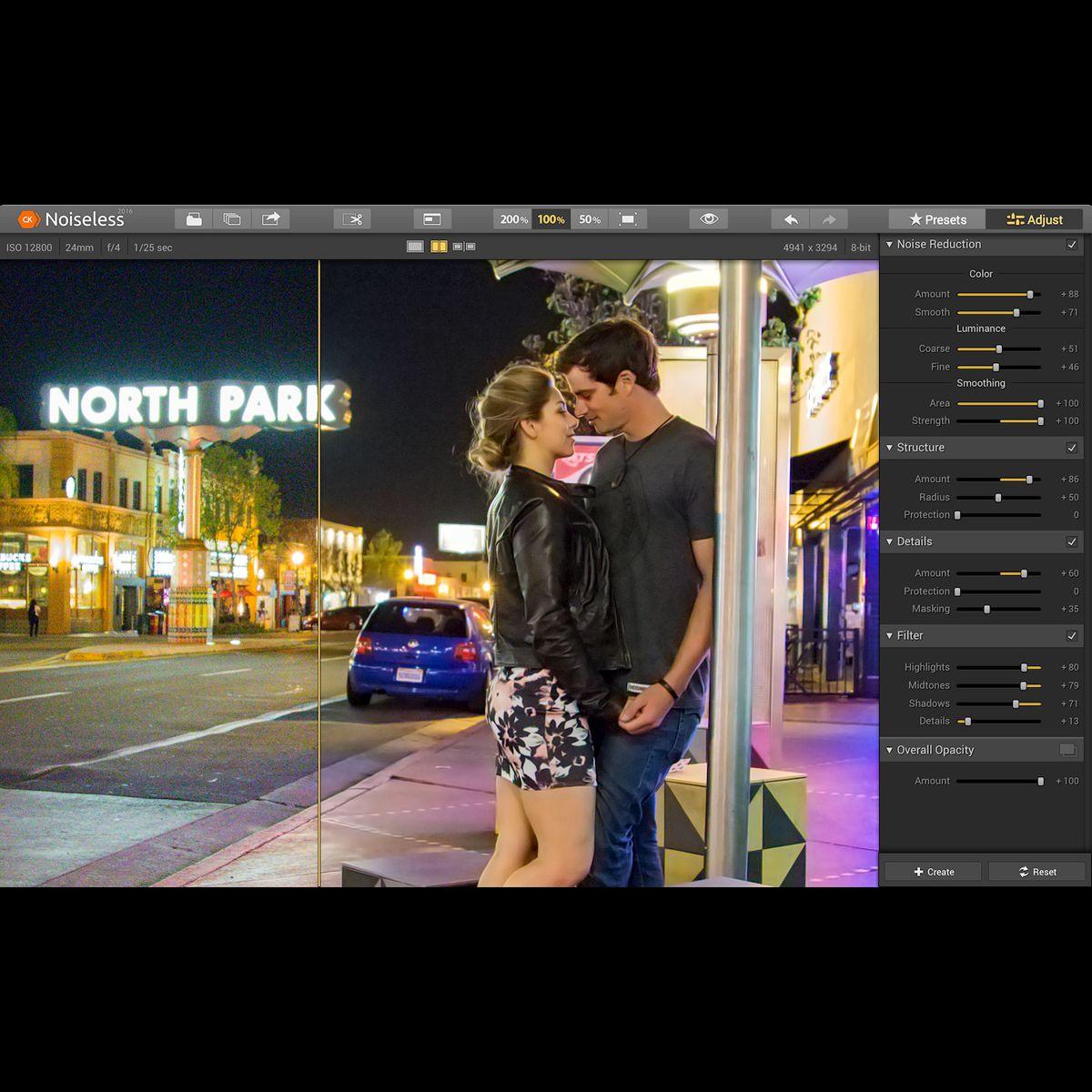This screenshot has width=1092, height=1092.
Task: Click the Filter Shadows slider handle
Action: click(x=1016, y=703)
